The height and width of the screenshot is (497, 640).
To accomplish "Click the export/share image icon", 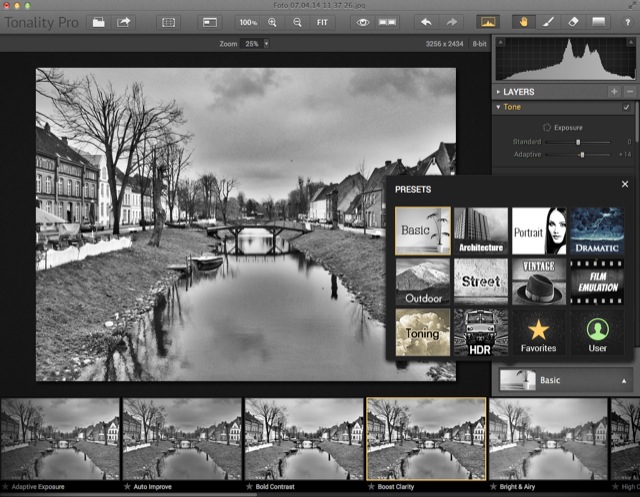I will pyautogui.click(x=124, y=21).
